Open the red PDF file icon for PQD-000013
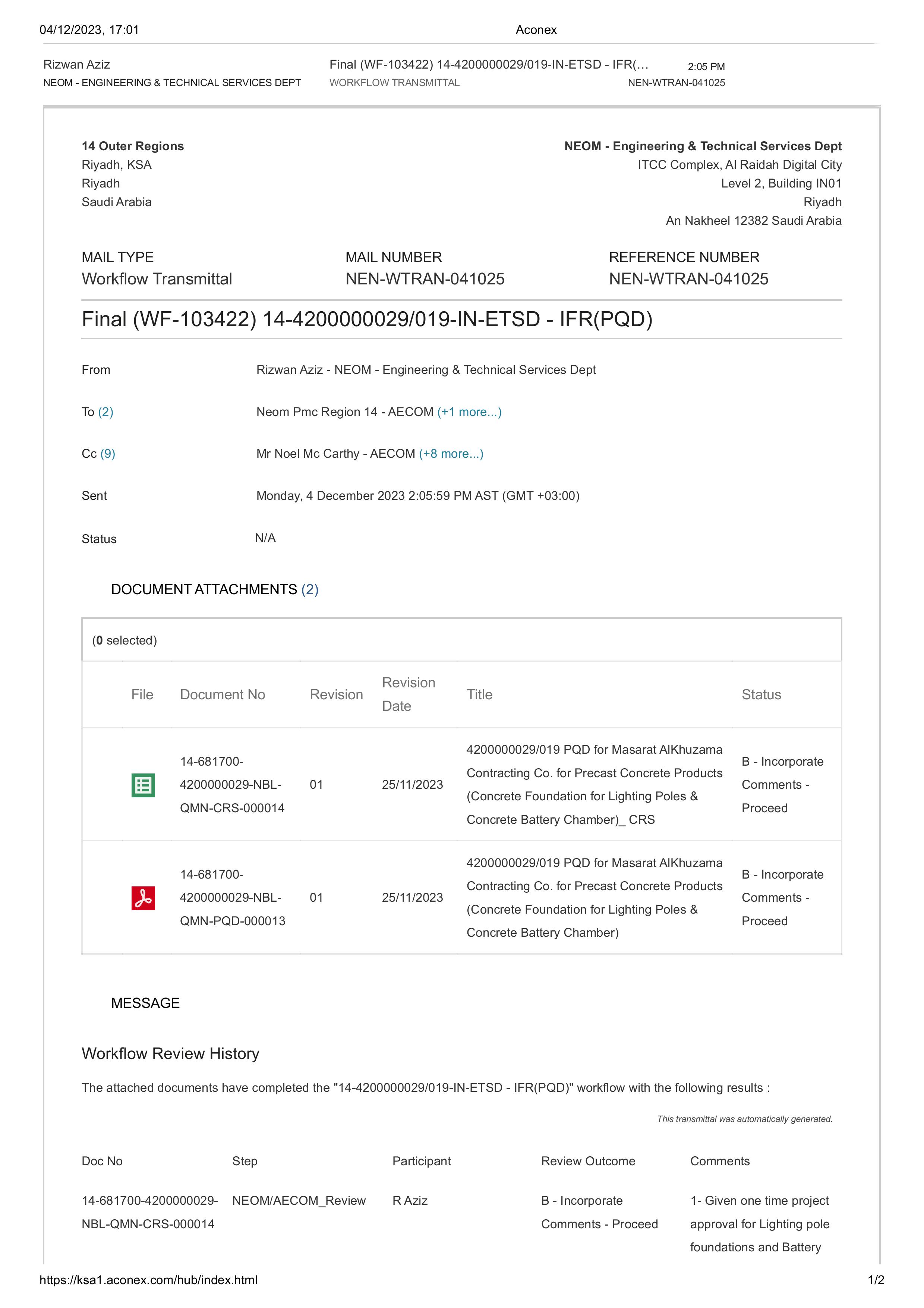This screenshot has width=924, height=1308. (143, 898)
